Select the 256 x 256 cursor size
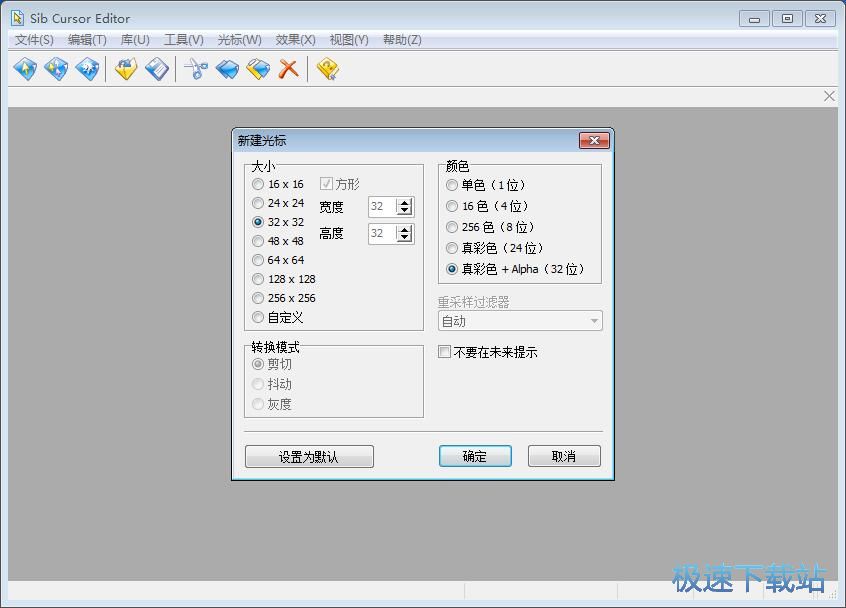Screen dimensions: 846x608 point(258,298)
